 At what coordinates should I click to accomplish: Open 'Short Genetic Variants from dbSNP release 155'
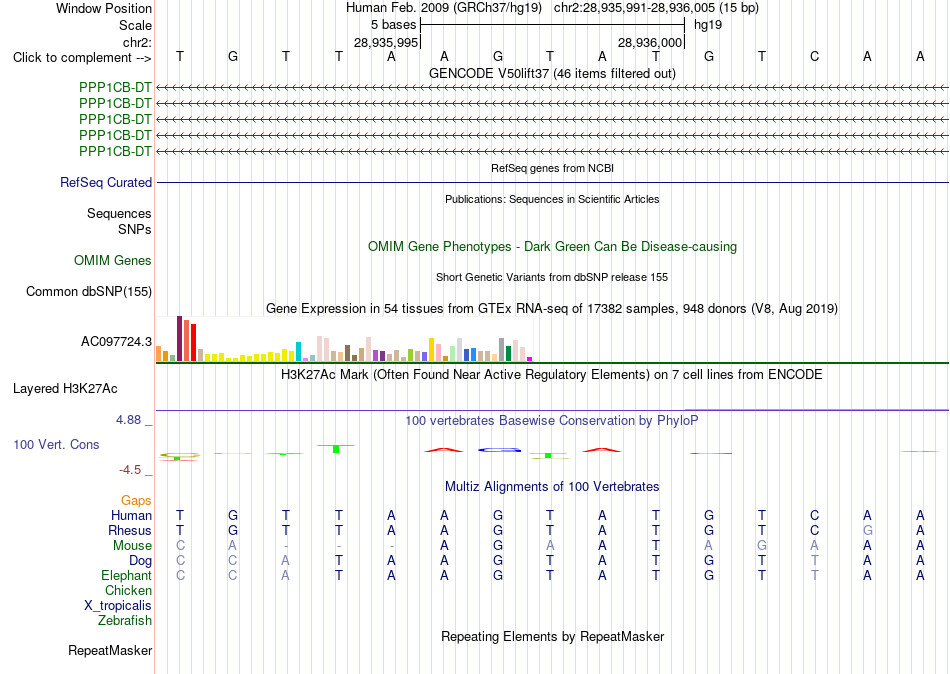click(552, 278)
